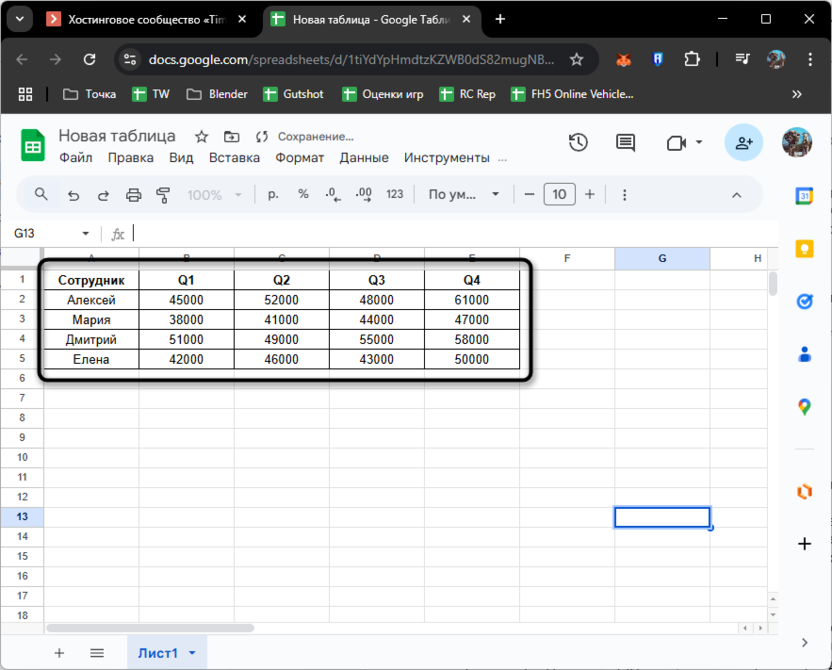Screen dimensions: 832x670
Task: Open the comments panel icon
Action: [625, 143]
